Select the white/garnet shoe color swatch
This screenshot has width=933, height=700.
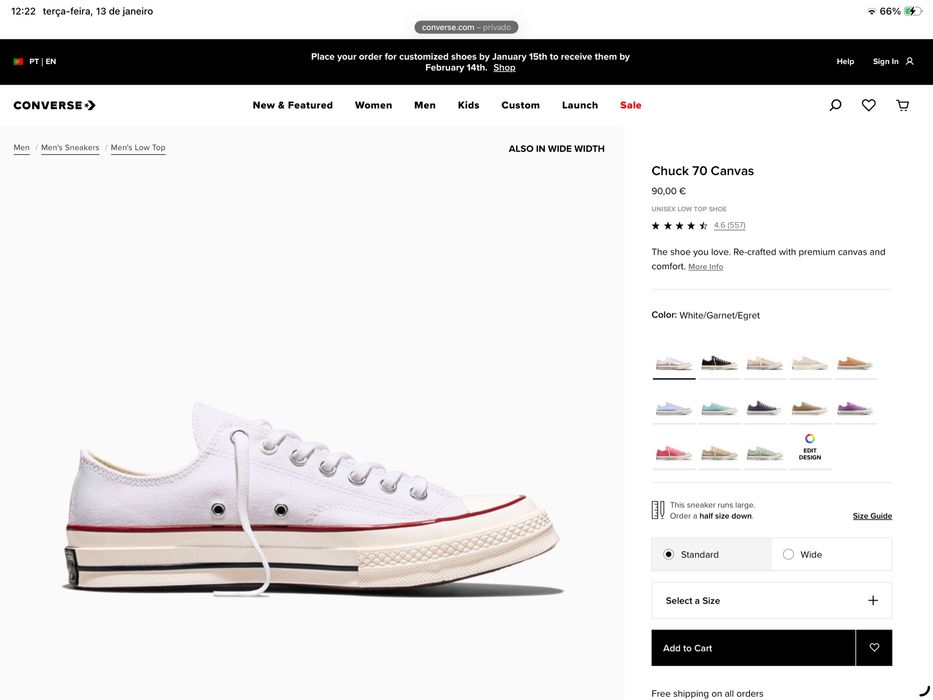[674, 362]
